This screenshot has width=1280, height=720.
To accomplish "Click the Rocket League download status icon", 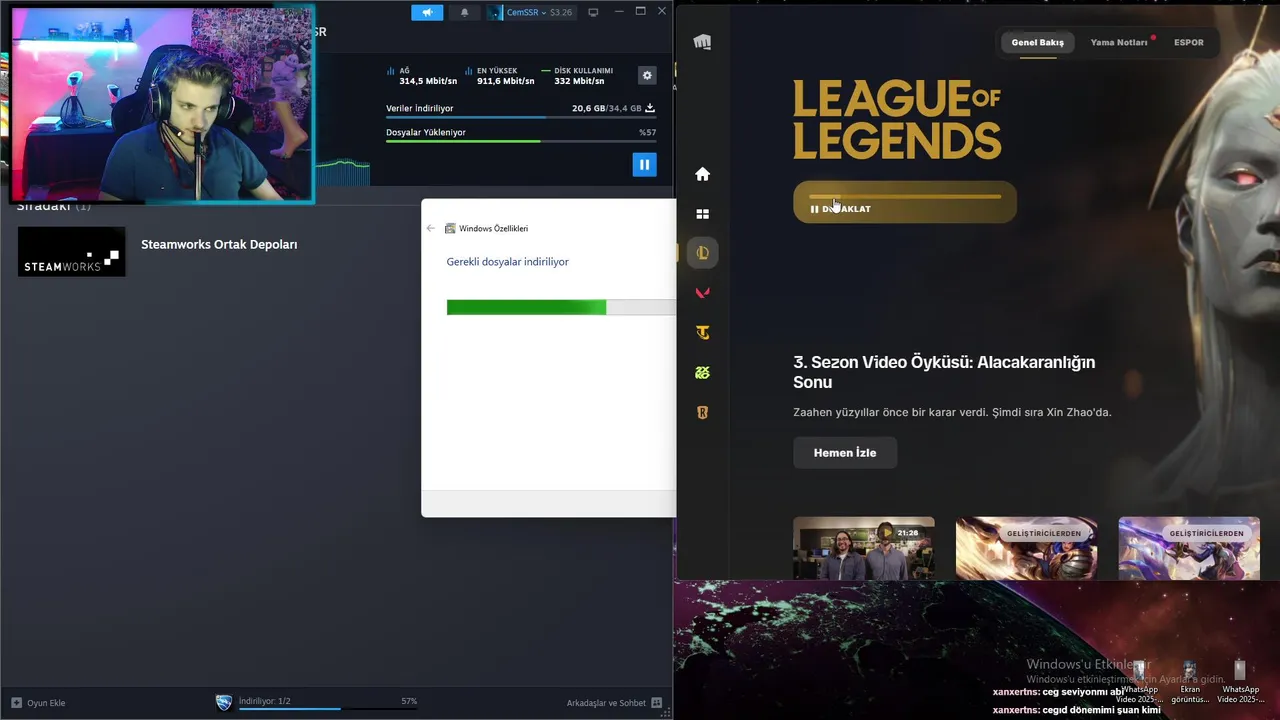I will point(224,702).
